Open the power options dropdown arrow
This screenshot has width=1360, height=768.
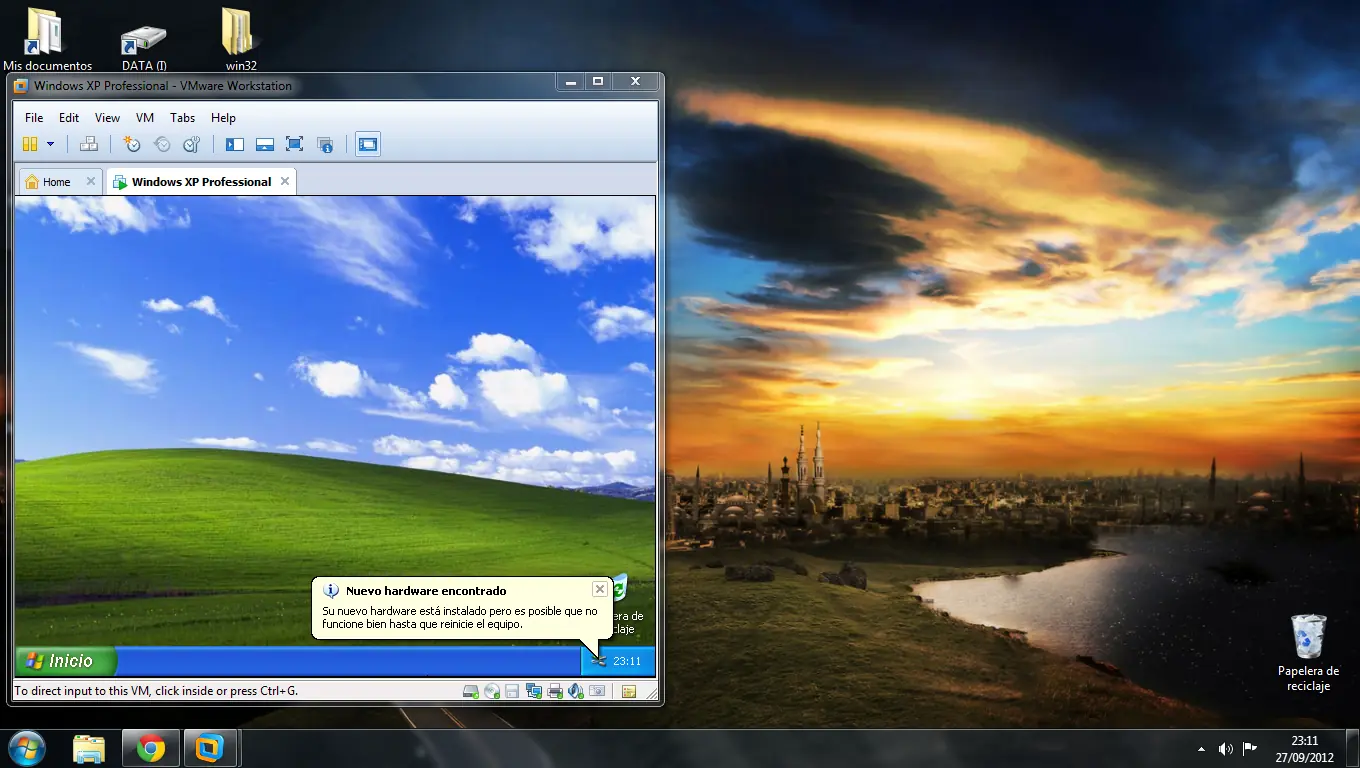(x=50, y=144)
